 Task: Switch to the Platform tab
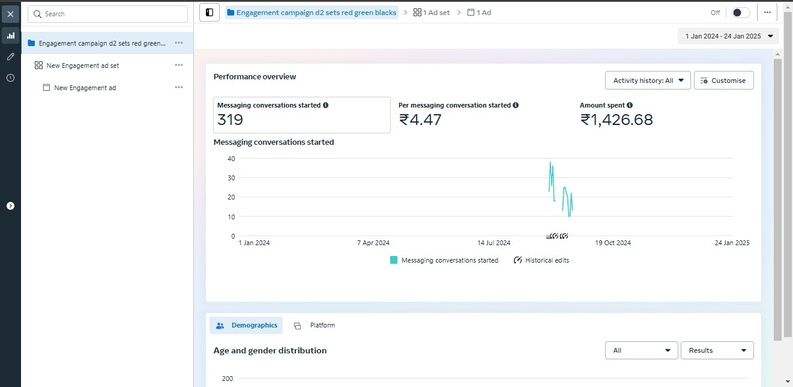click(x=315, y=325)
